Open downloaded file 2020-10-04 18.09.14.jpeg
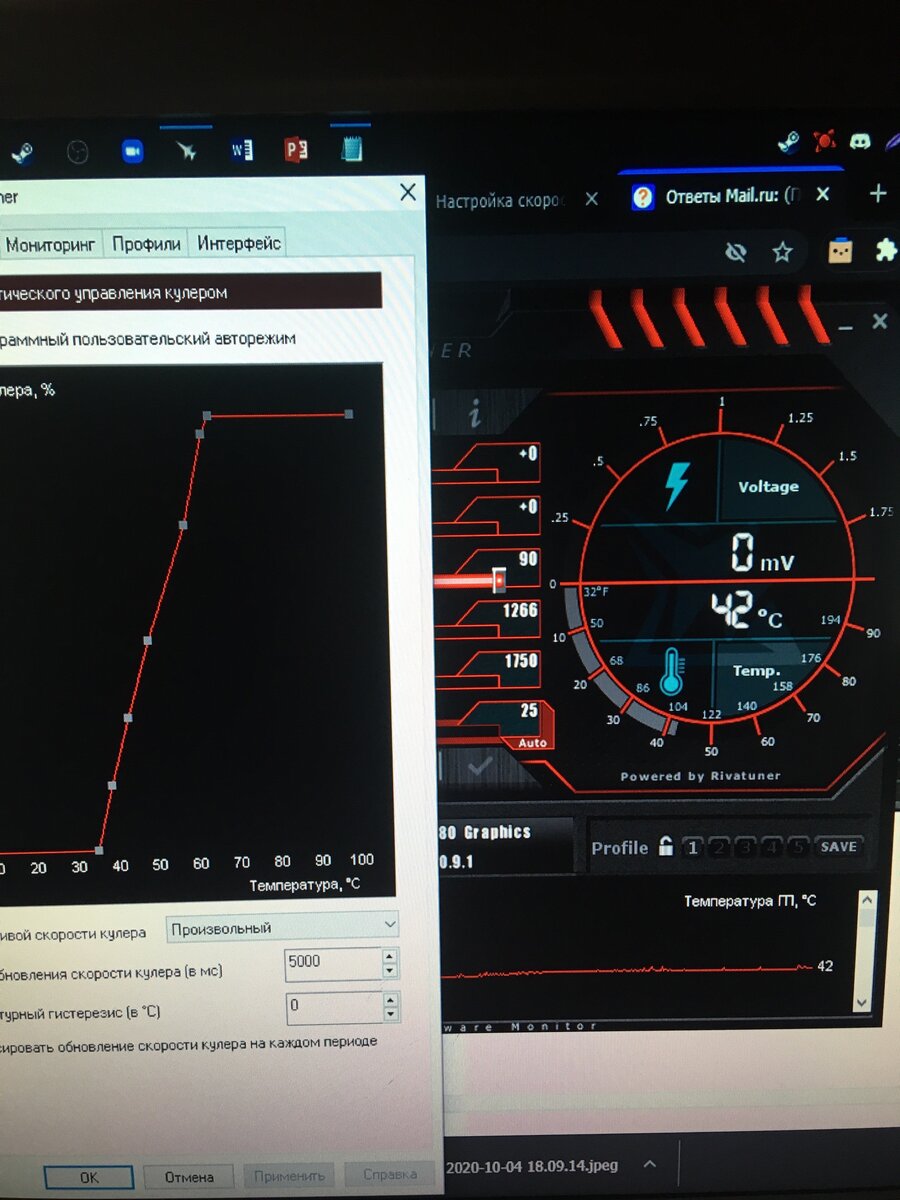The height and width of the screenshot is (1200, 900). (532, 1166)
